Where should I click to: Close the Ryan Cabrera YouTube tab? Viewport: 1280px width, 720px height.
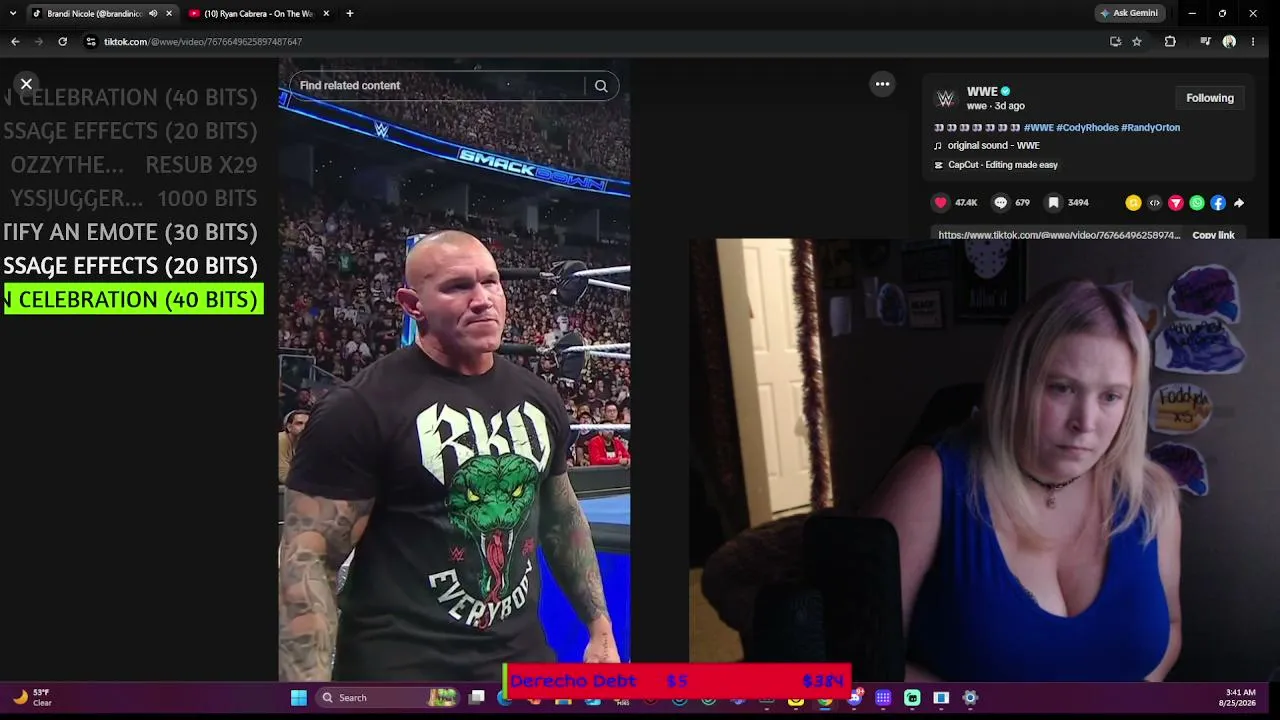[x=326, y=14]
